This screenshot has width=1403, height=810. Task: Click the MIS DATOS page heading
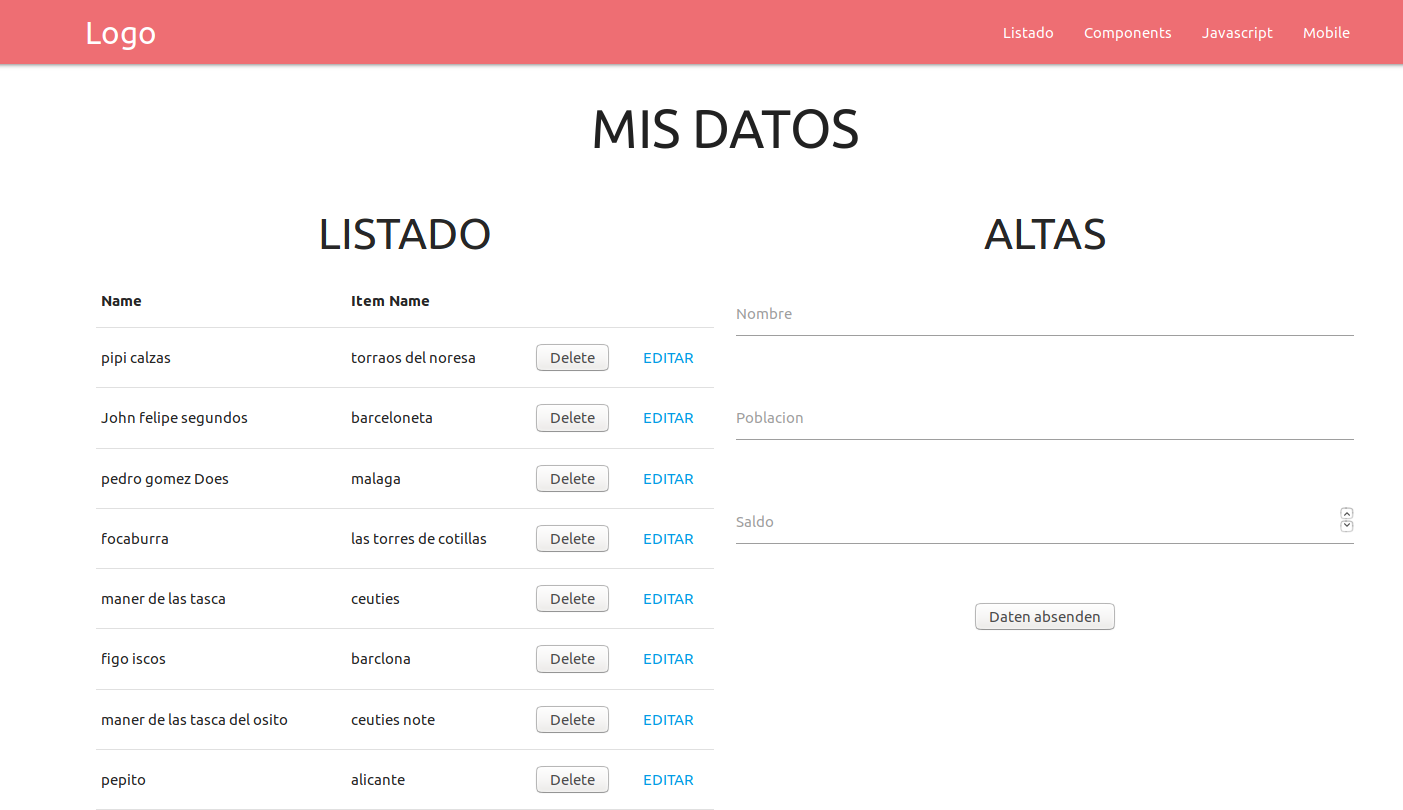(725, 130)
